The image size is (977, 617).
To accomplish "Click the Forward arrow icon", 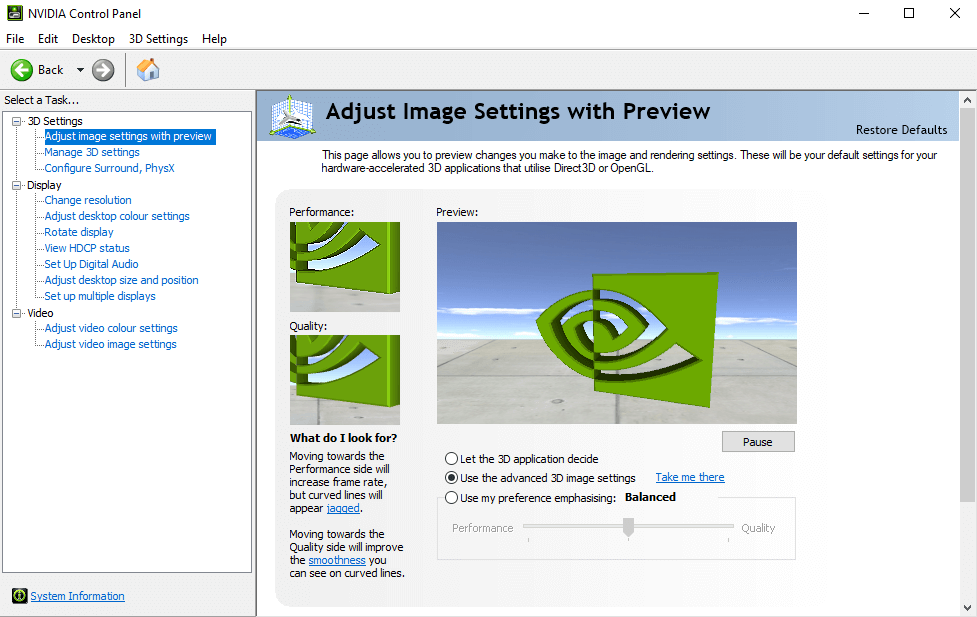I will click(x=103, y=70).
